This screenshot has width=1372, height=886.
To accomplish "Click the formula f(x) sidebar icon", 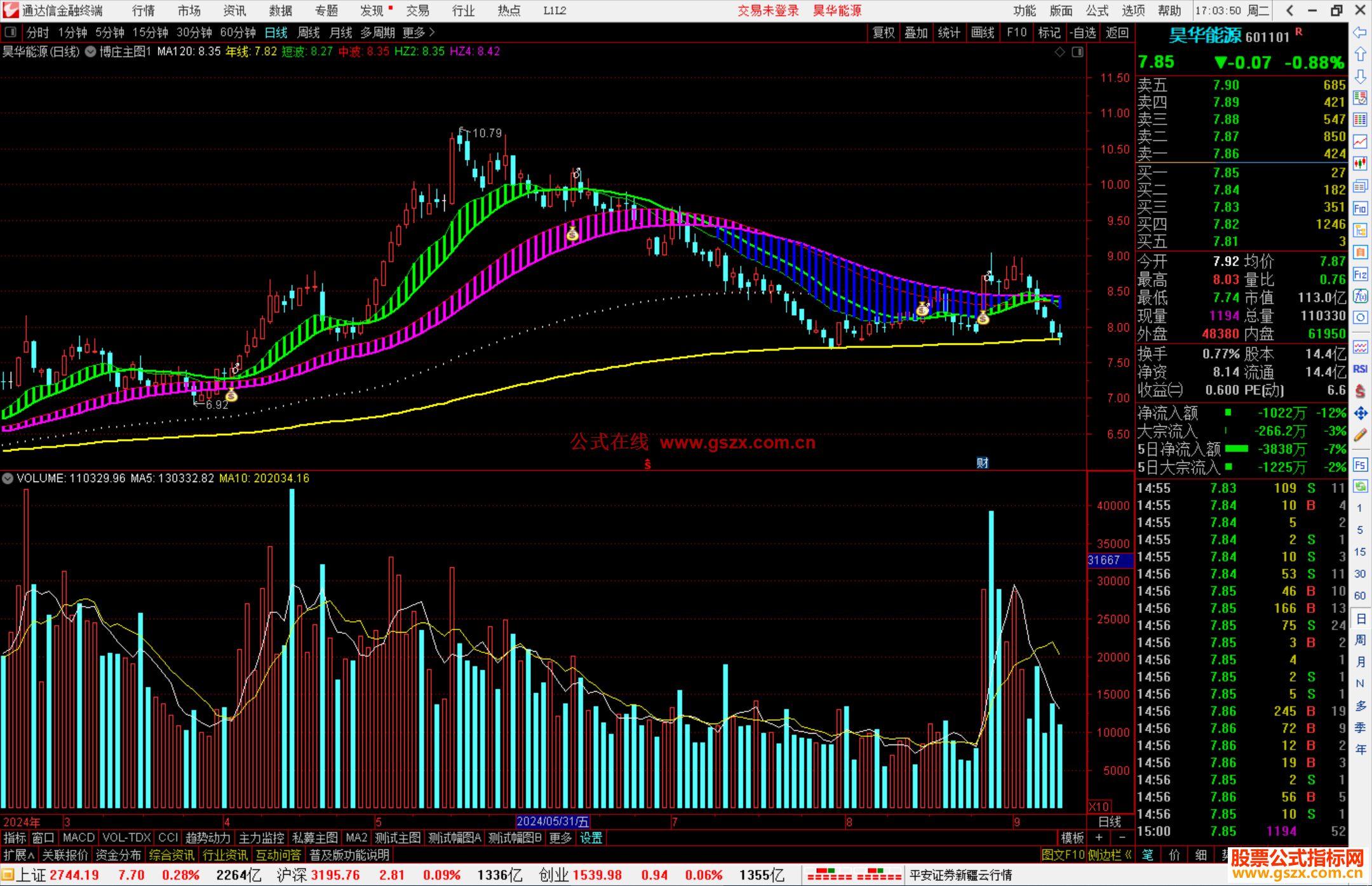I will 1360,296.
